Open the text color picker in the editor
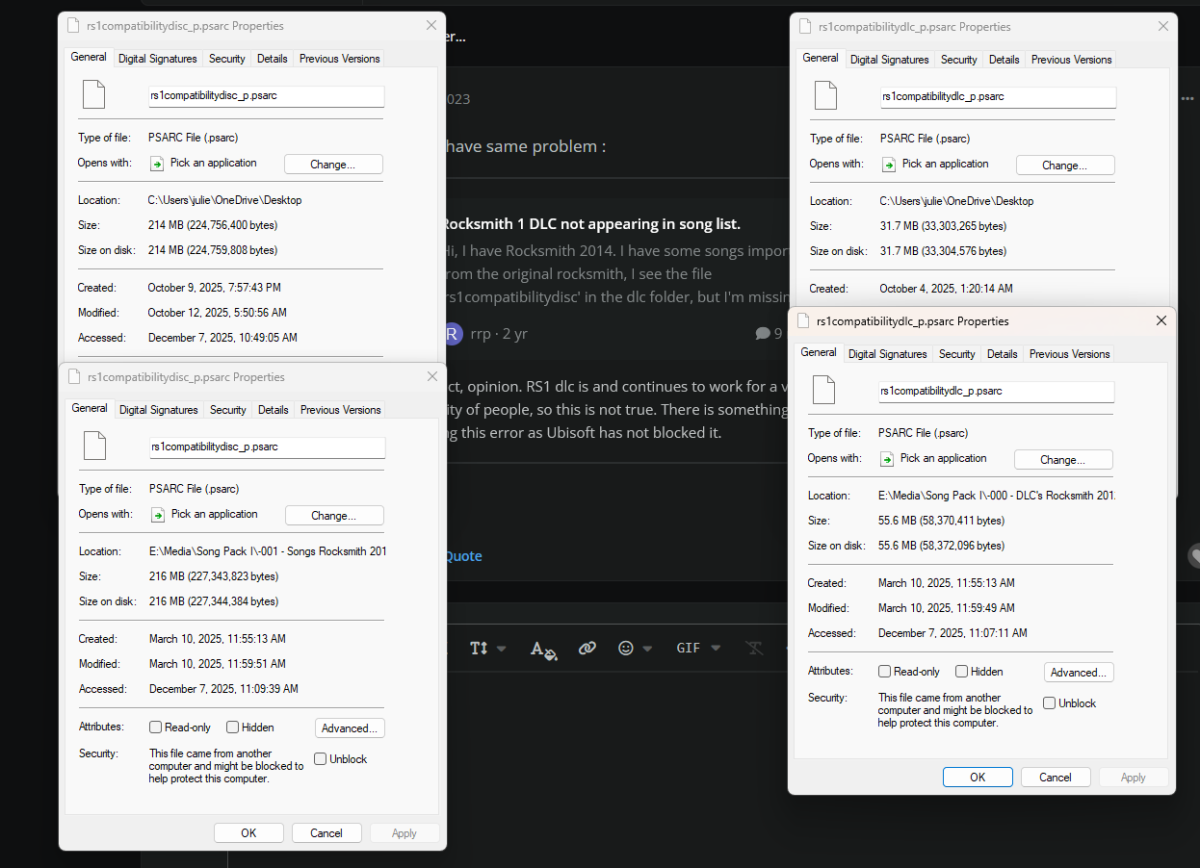This screenshot has height=868, width=1200. (543, 649)
